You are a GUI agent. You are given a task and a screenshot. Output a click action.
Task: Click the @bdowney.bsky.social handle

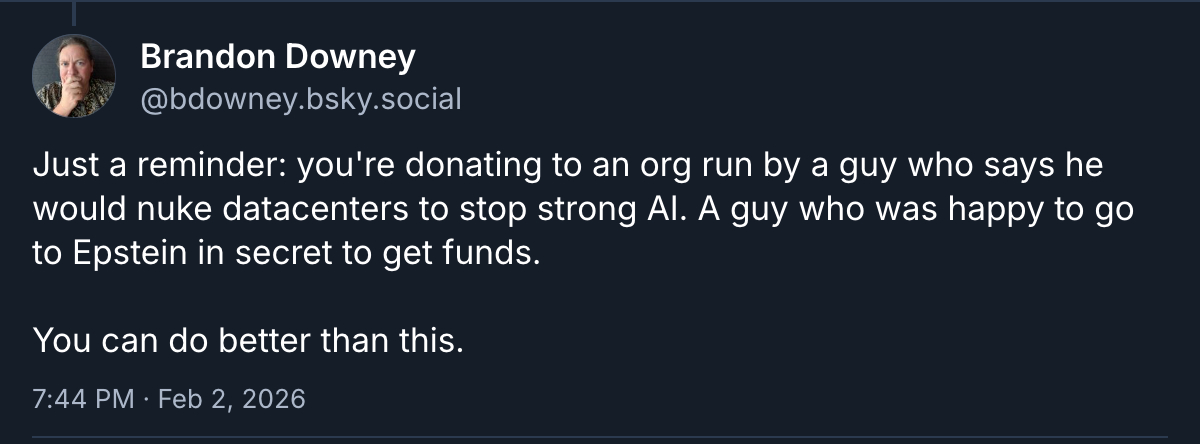300,99
